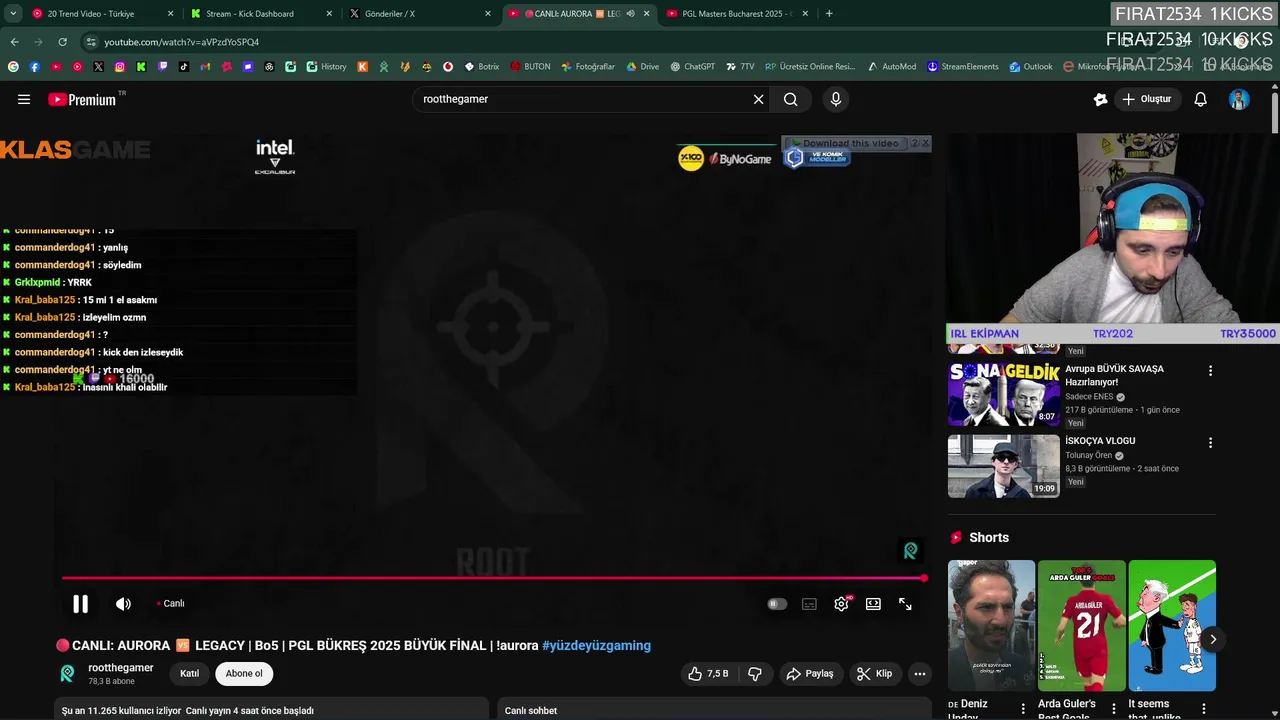1280x720 pixels.
Task: Switch to theater mode
Action: pyautogui.click(x=873, y=604)
